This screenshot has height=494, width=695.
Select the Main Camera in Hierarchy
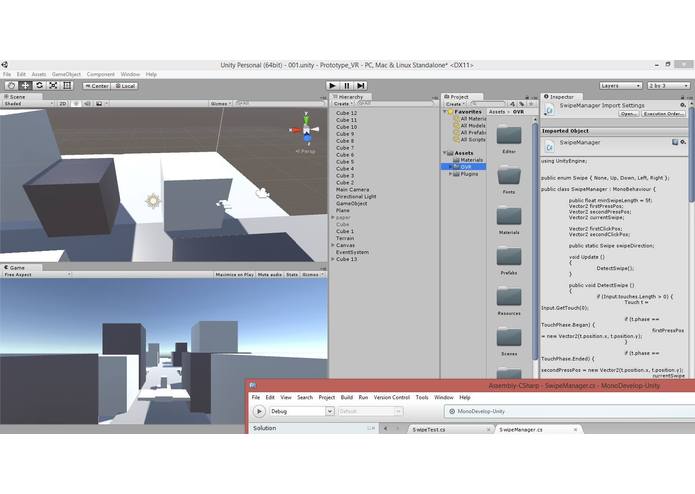352,190
